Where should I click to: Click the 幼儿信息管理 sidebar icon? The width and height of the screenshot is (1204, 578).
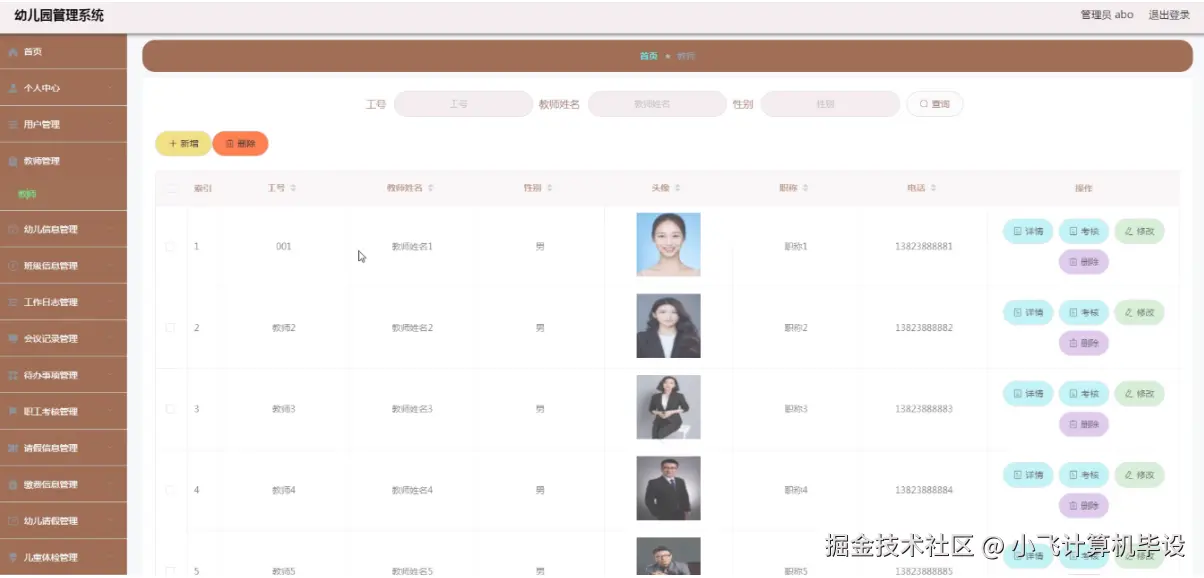pos(10,228)
